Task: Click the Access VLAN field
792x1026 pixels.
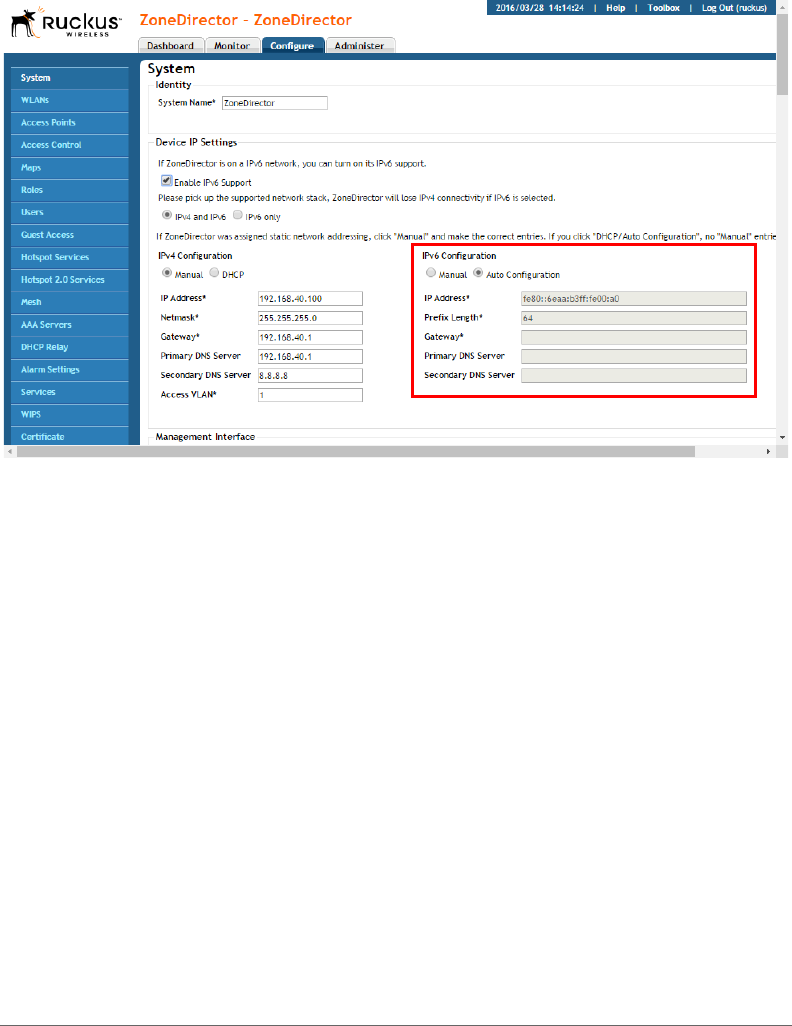Action: click(310, 395)
